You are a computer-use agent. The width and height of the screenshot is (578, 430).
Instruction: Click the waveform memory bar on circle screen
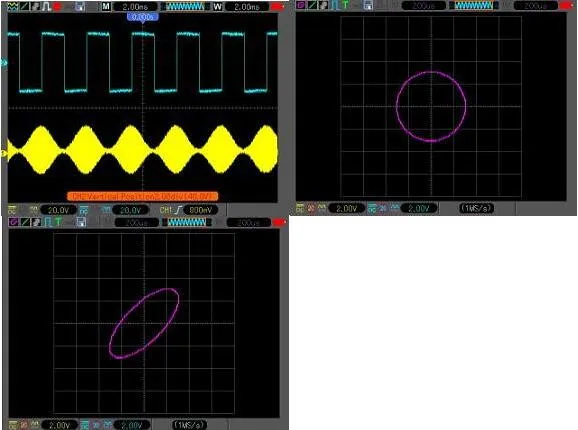474,6
